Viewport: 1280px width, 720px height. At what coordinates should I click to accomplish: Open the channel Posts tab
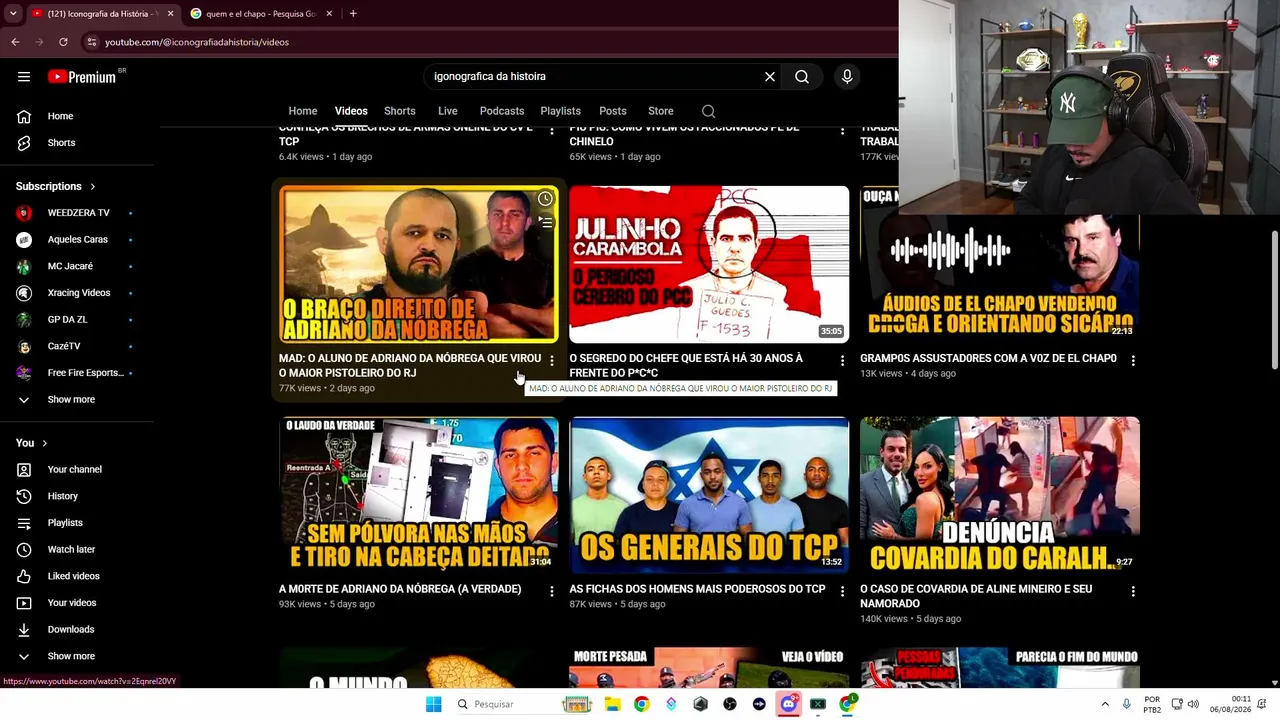(613, 111)
